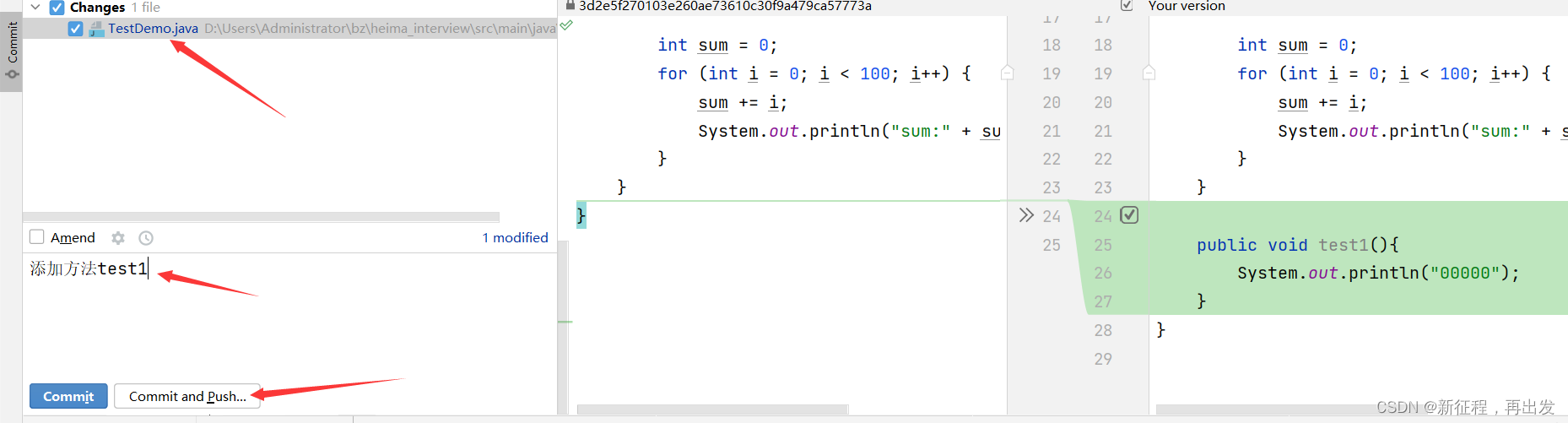The width and height of the screenshot is (1568, 423).
Task: Show commit message history clock icon
Action: 146,238
